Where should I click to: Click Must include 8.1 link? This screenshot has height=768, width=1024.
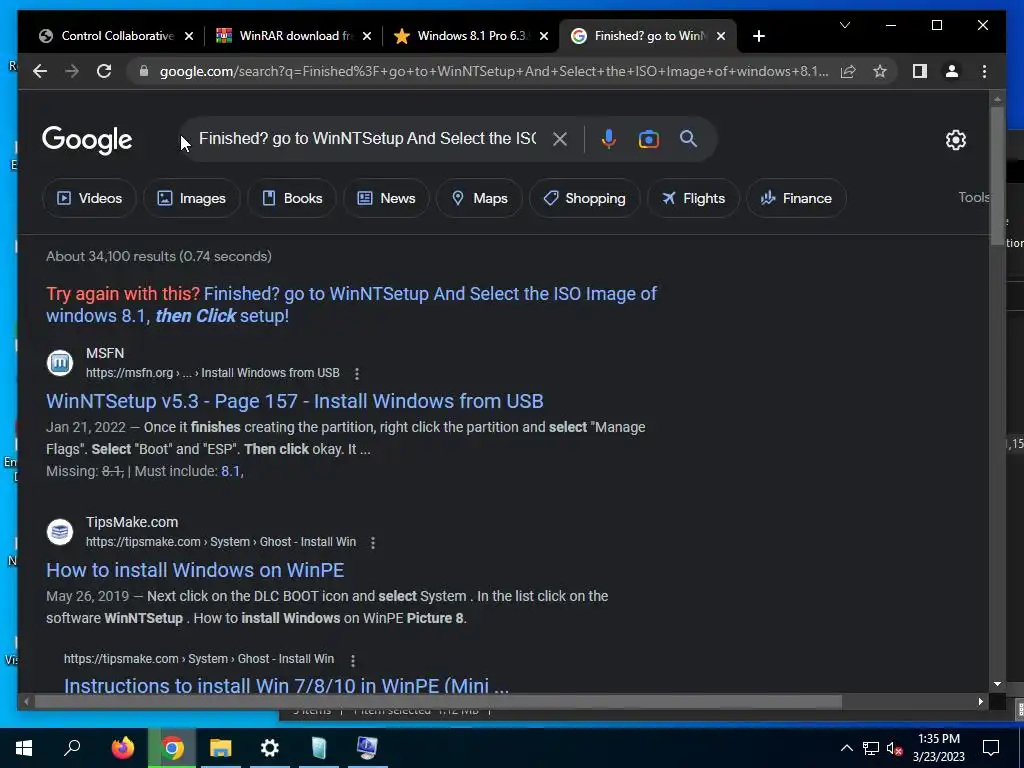231,471
